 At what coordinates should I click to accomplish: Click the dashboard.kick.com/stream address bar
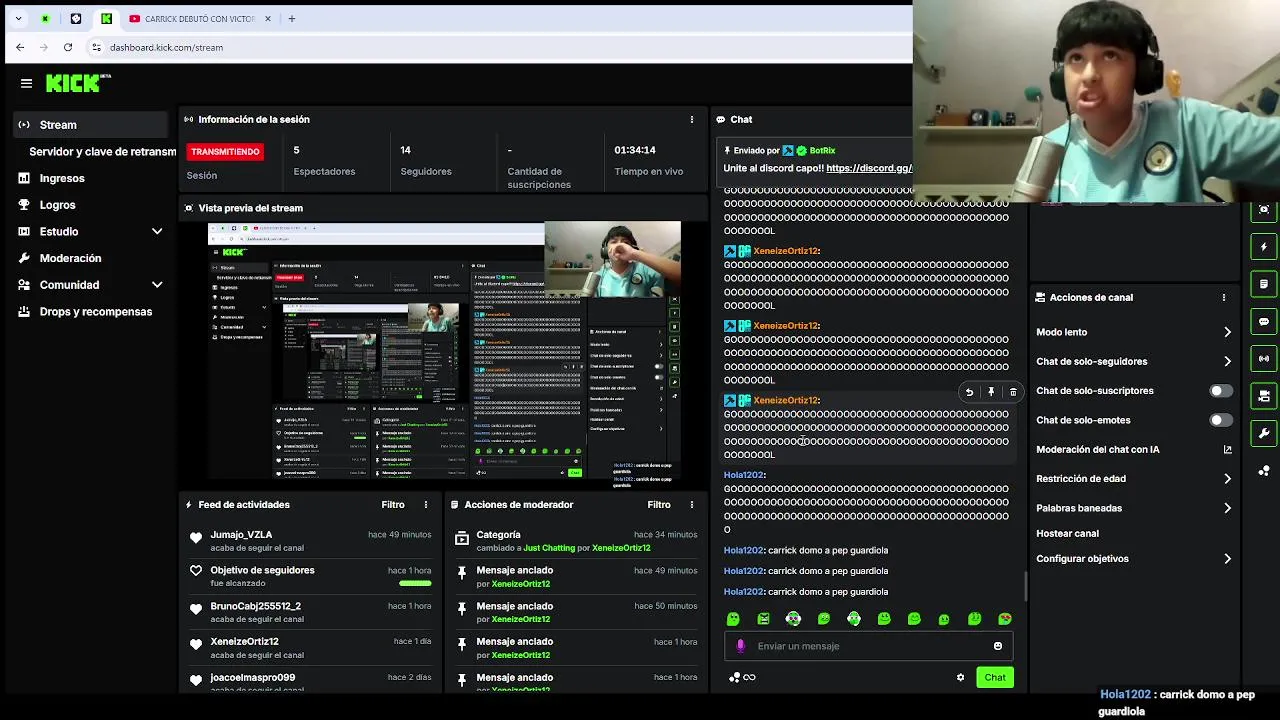click(x=500, y=47)
